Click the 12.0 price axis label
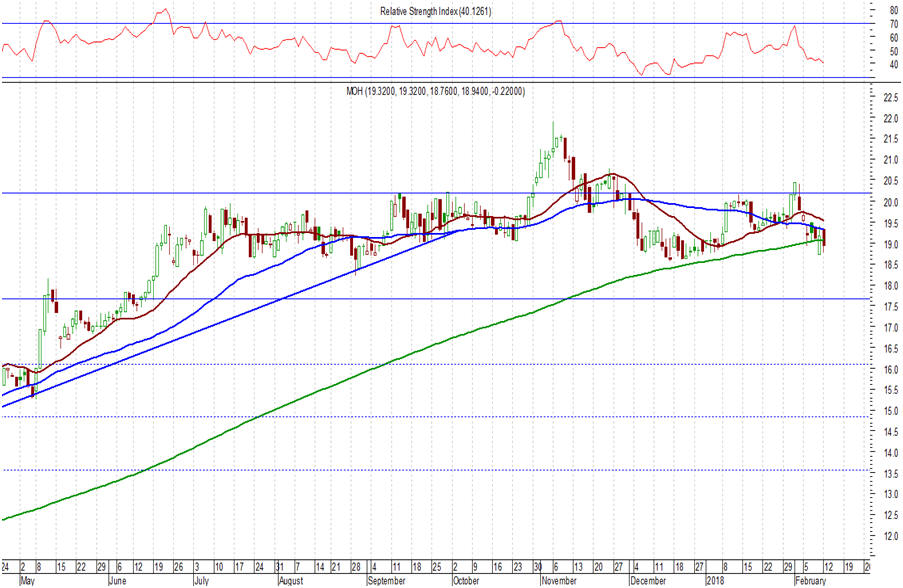This screenshot has width=903, height=588. (x=880, y=537)
